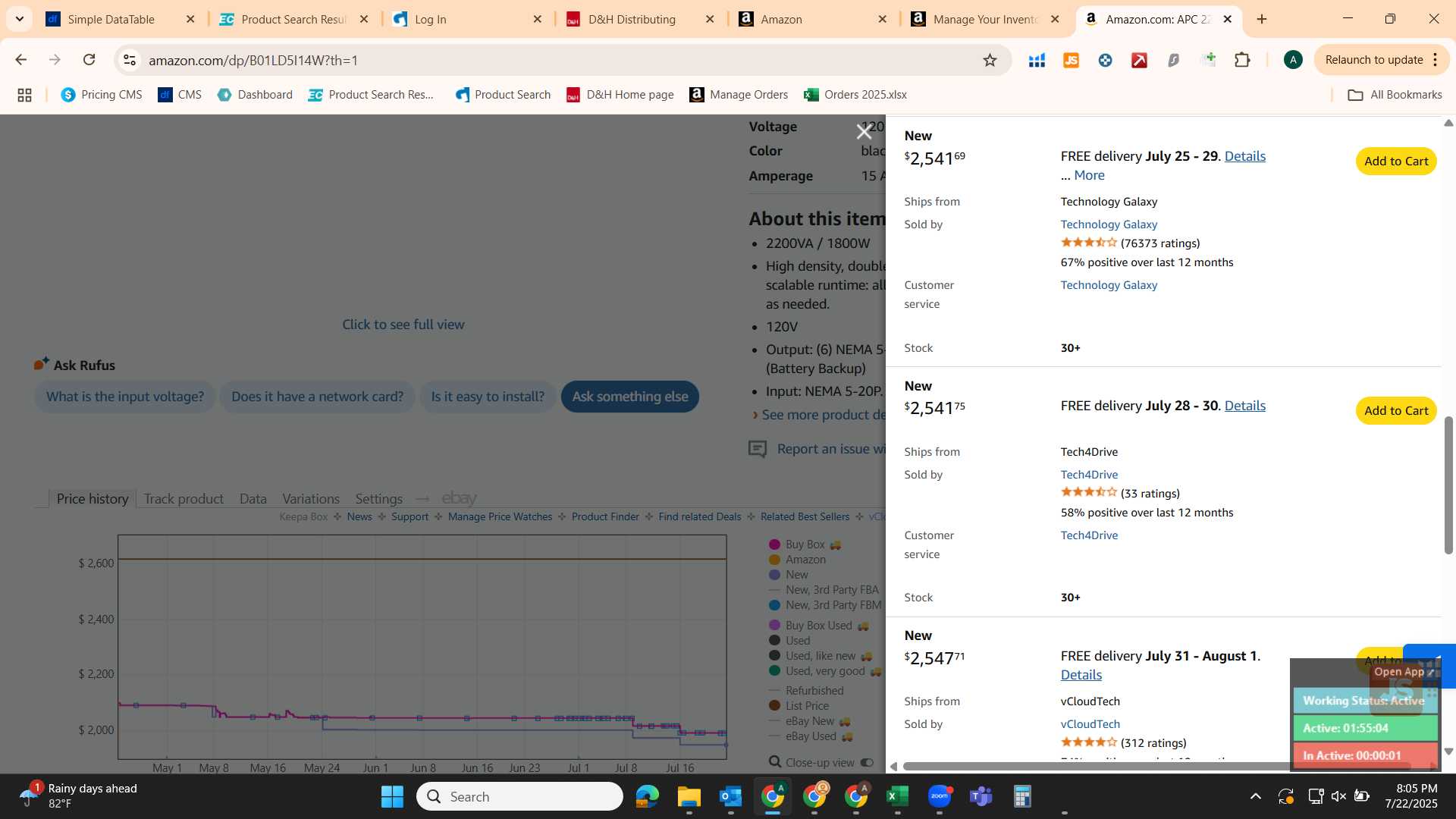Open Outlook from taskbar
Screen dimensions: 1456x819
(x=730, y=796)
